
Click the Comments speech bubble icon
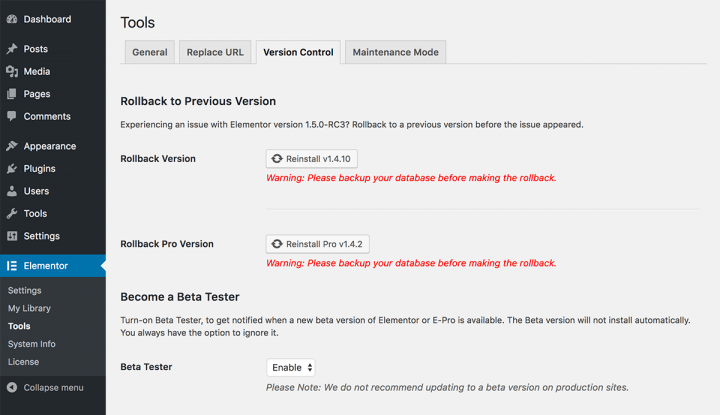point(12,117)
